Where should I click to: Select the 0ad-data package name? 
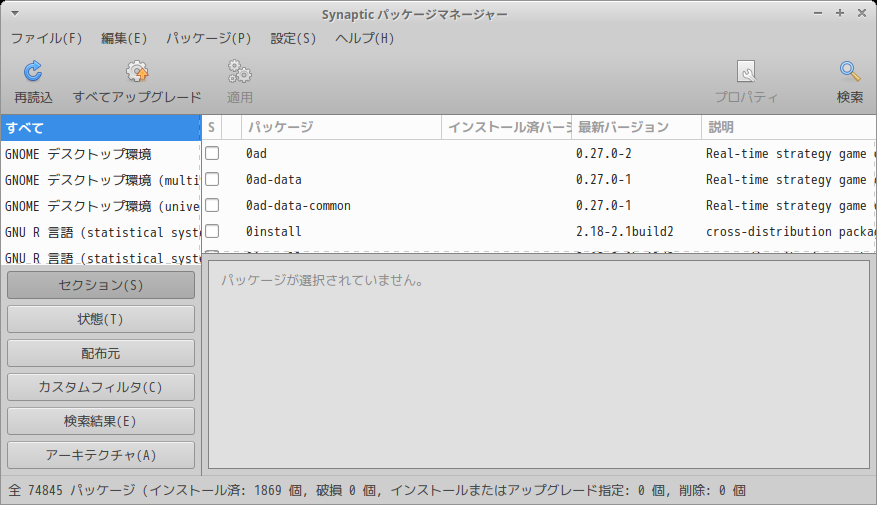(274, 180)
